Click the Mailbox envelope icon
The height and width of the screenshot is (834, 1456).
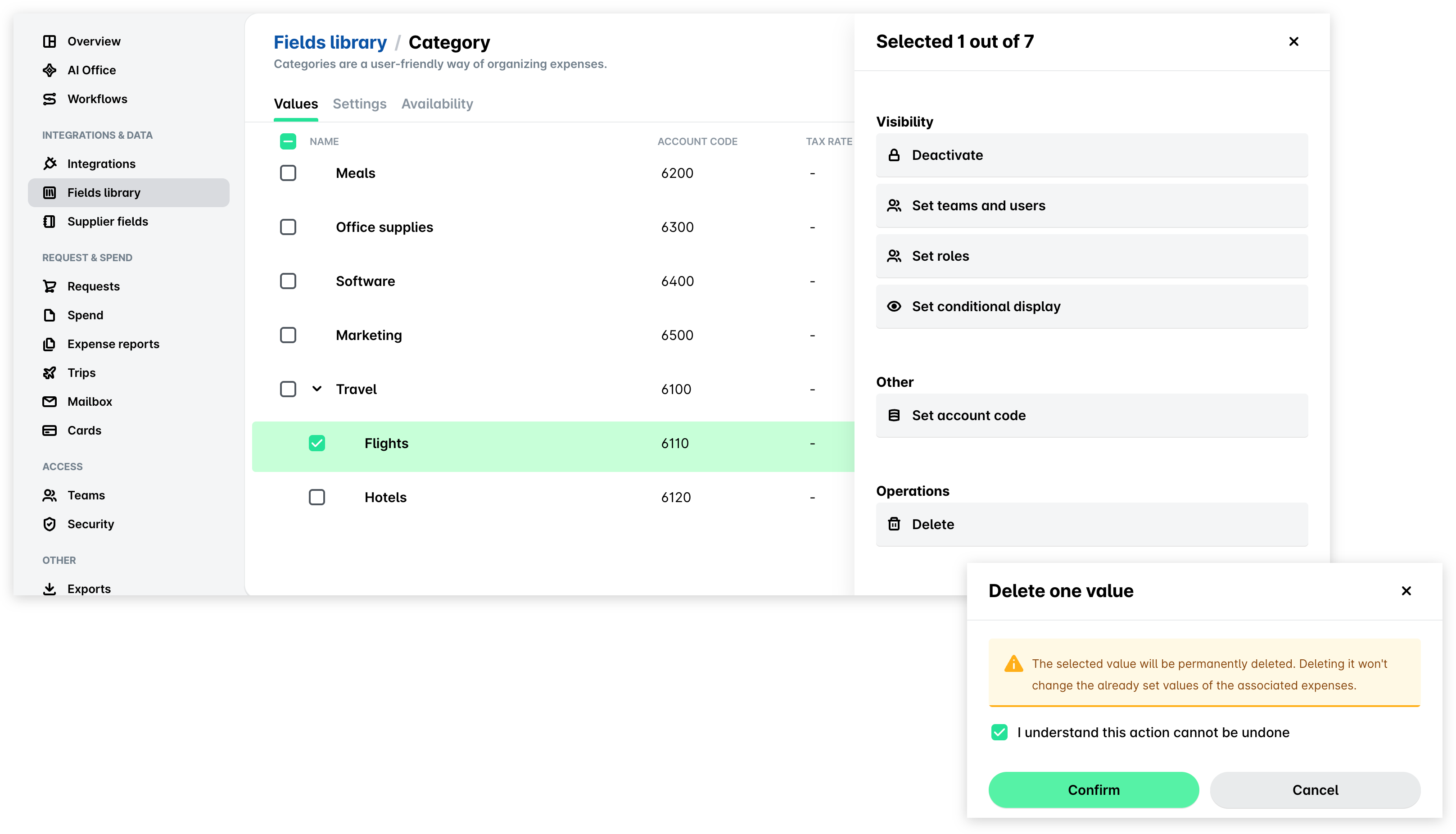(50, 402)
